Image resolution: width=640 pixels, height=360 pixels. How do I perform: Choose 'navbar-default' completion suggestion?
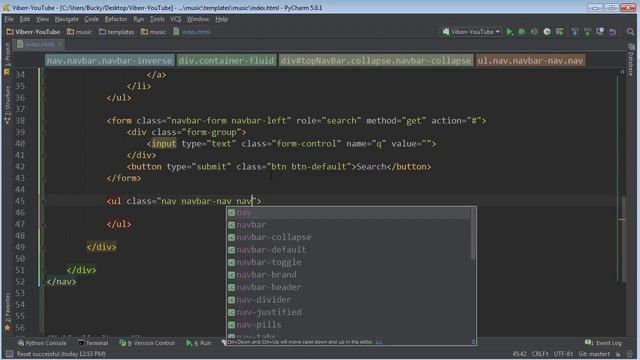(349, 250)
